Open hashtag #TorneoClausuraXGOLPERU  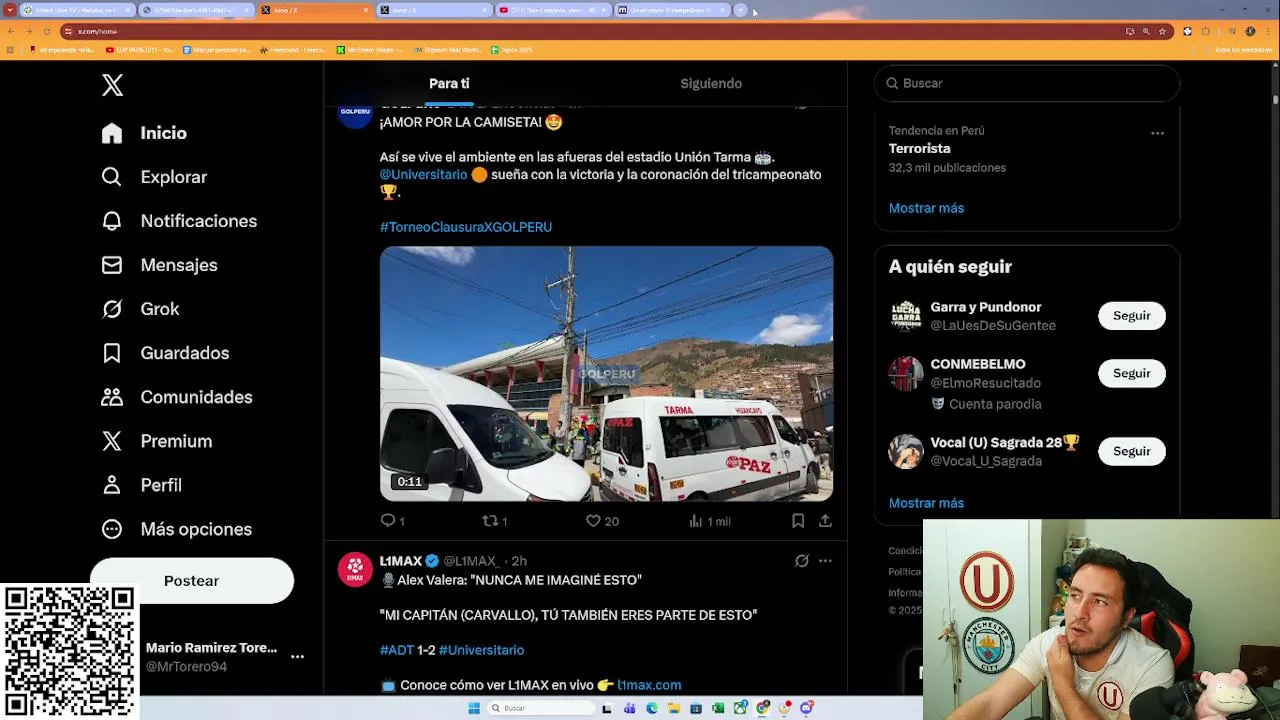[466, 227]
